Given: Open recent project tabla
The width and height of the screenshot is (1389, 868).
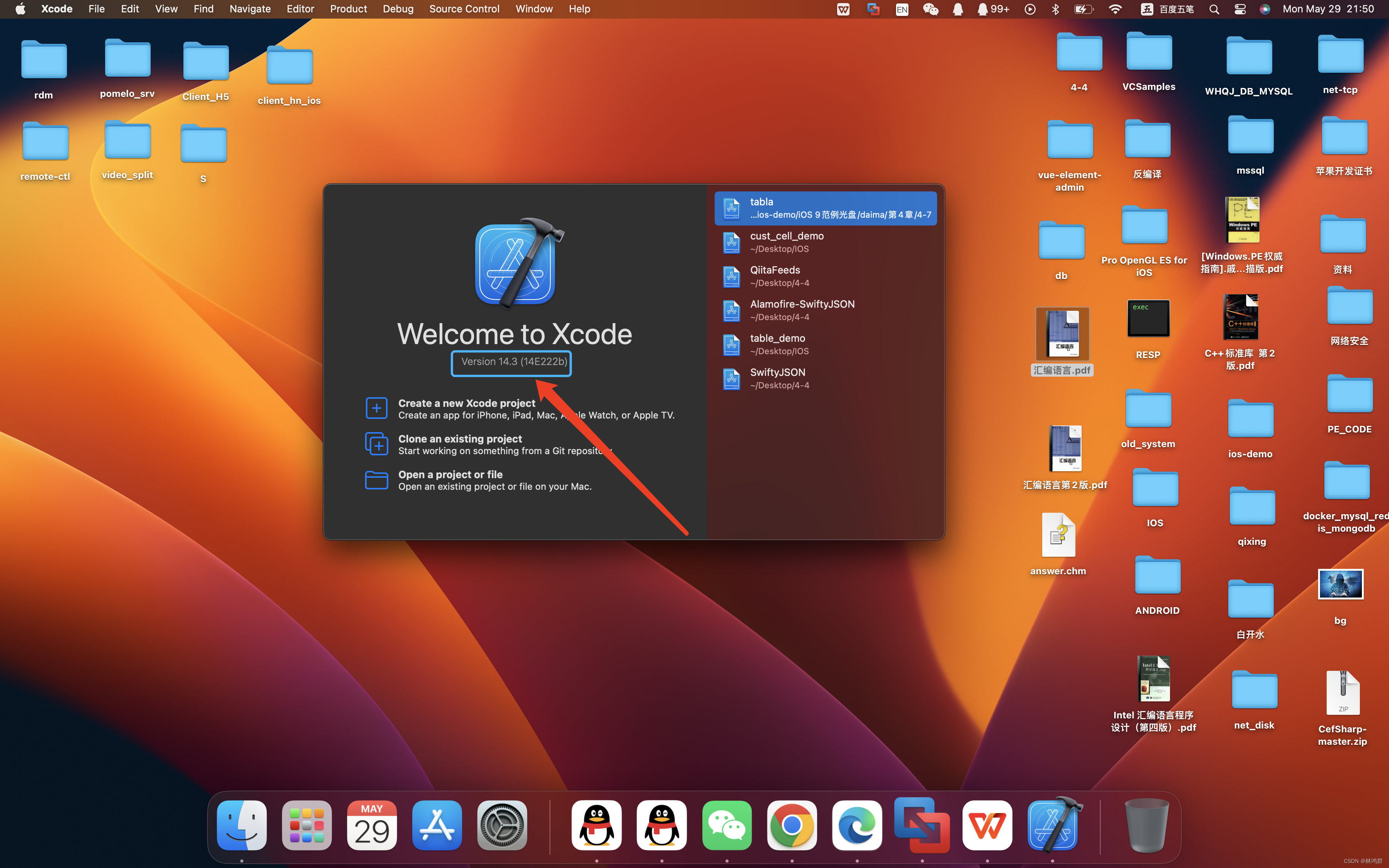Looking at the screenshot, I should click(825, 208).
